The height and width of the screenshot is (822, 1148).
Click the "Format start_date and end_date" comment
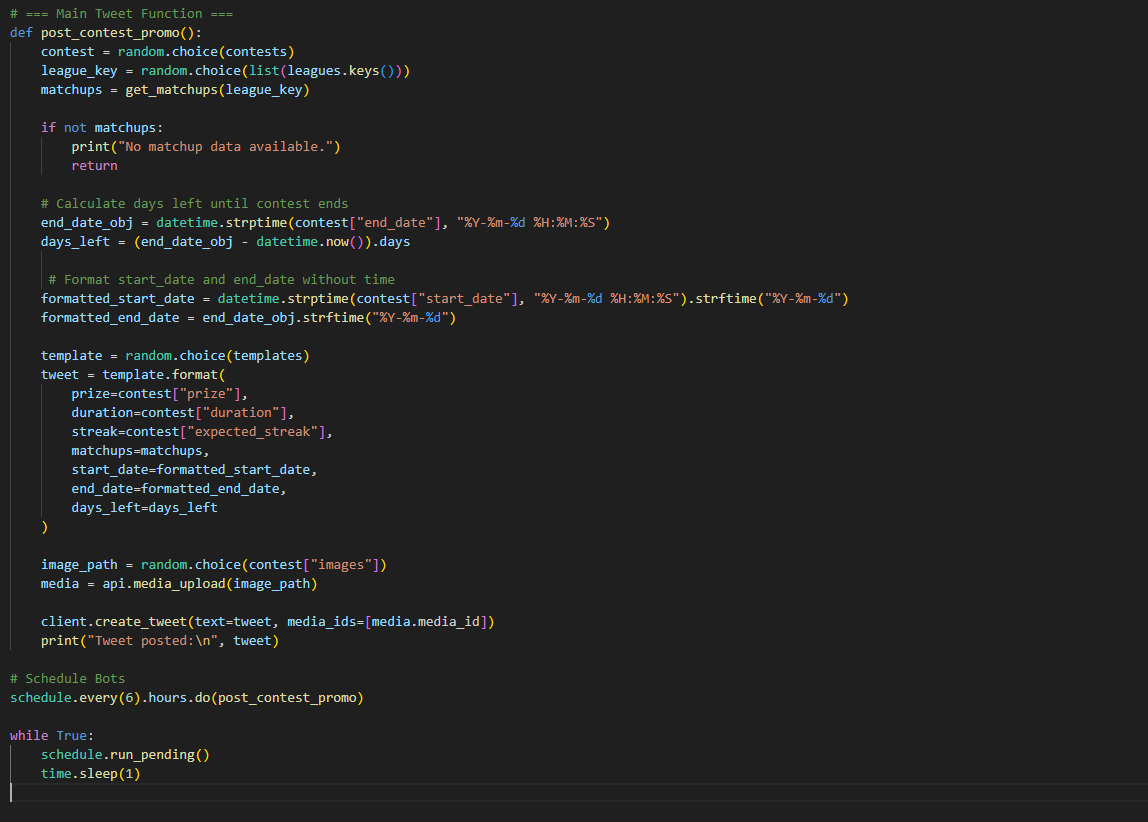[x=221, y=280]
